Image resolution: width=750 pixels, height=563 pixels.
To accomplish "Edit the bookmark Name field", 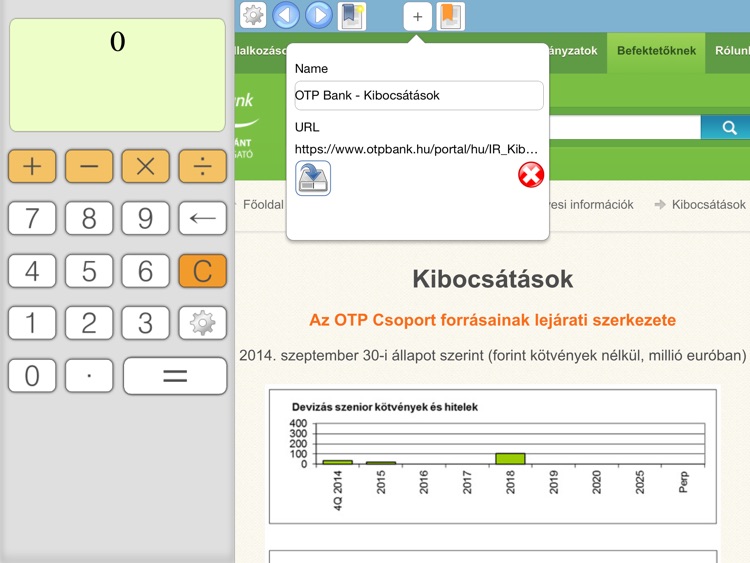I will (x=419, y=96).
